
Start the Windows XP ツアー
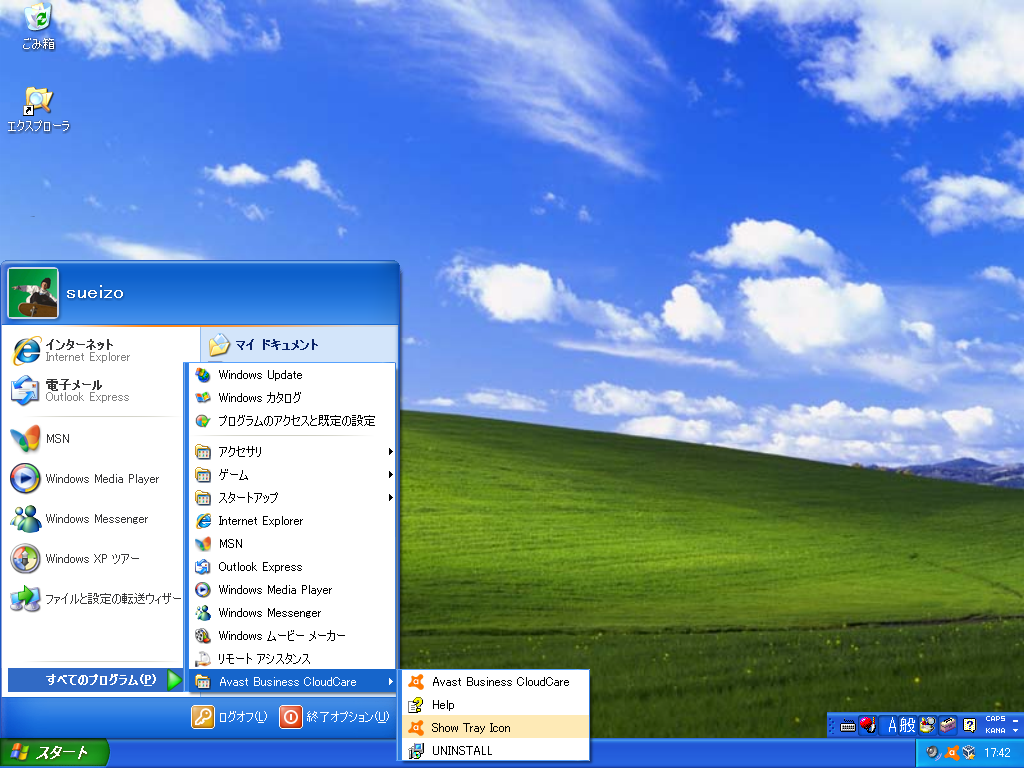point(95,558)
